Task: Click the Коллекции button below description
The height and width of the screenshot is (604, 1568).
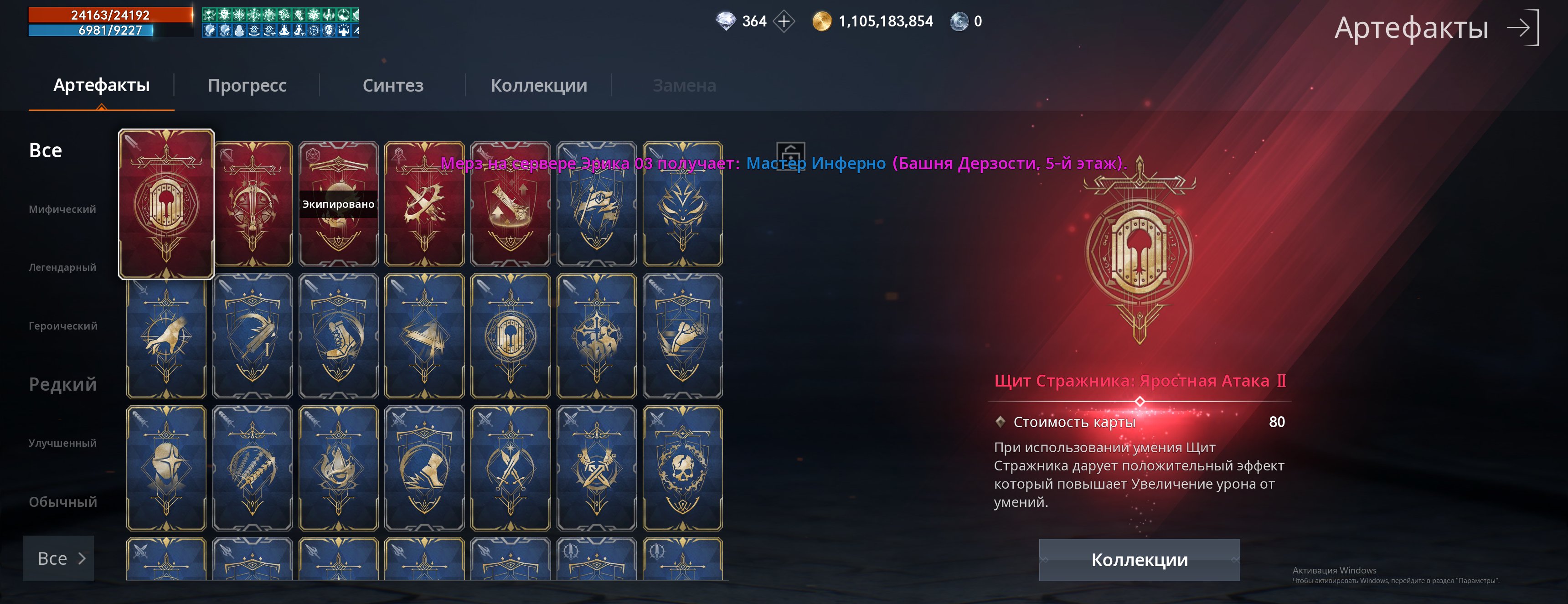Action: coord(1140,559)
